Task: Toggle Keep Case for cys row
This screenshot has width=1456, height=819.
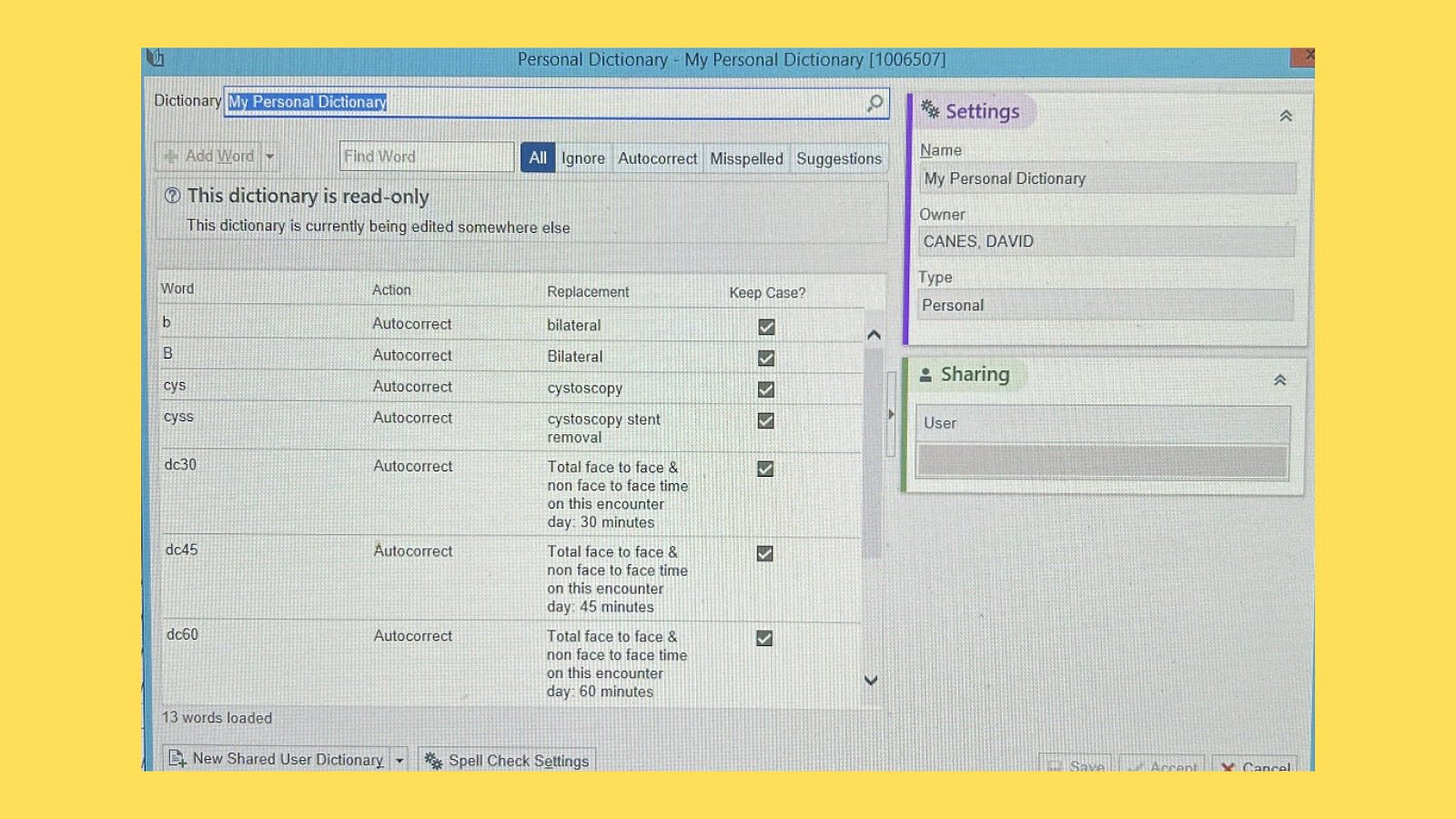Action: tap(766, 389)
